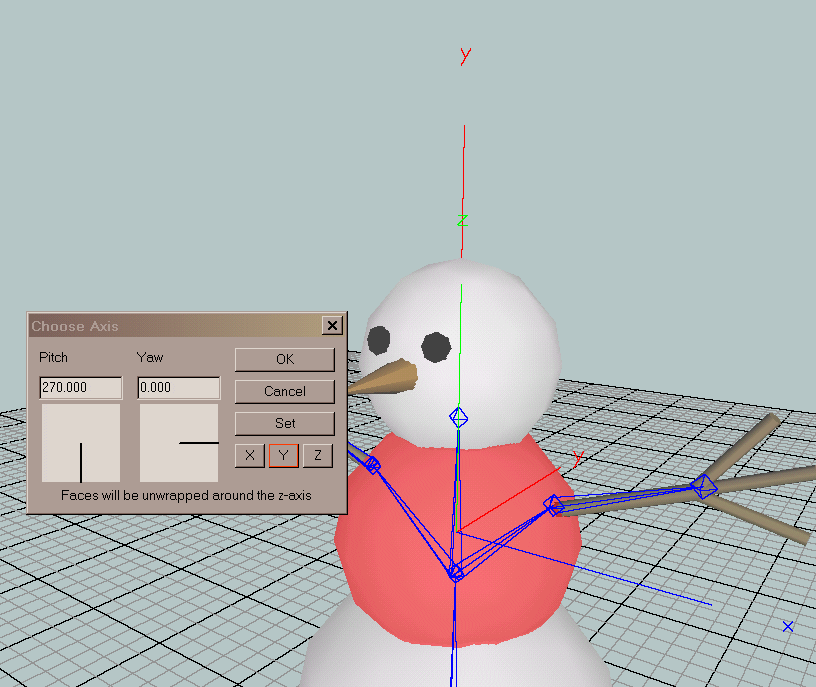This screenshot has width=816, height=687.
Task: Select the snowman's right black eye
Action: pos(436,347)
